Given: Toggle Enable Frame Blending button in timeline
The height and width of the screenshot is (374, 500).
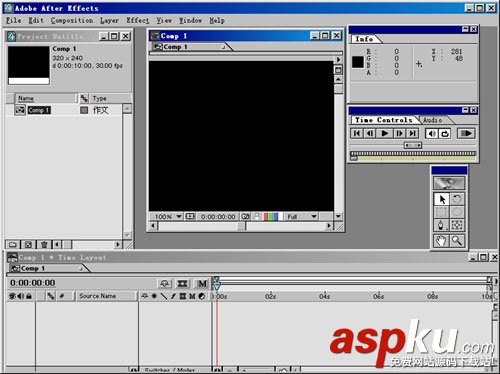Looking at the screenshot, I should click(182, 283).
